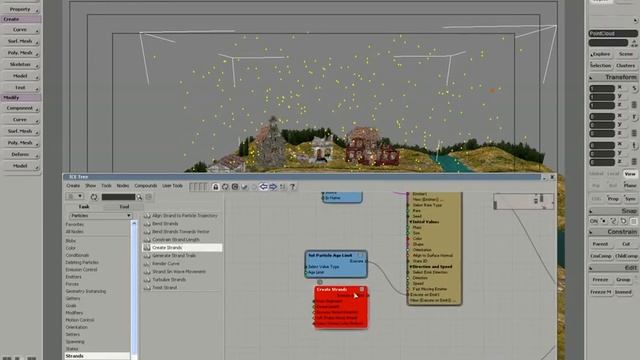The width and height of the screenshot is (640, 360).
Task: Toggle the Sym transform option
Action: (x=630, y=199)
